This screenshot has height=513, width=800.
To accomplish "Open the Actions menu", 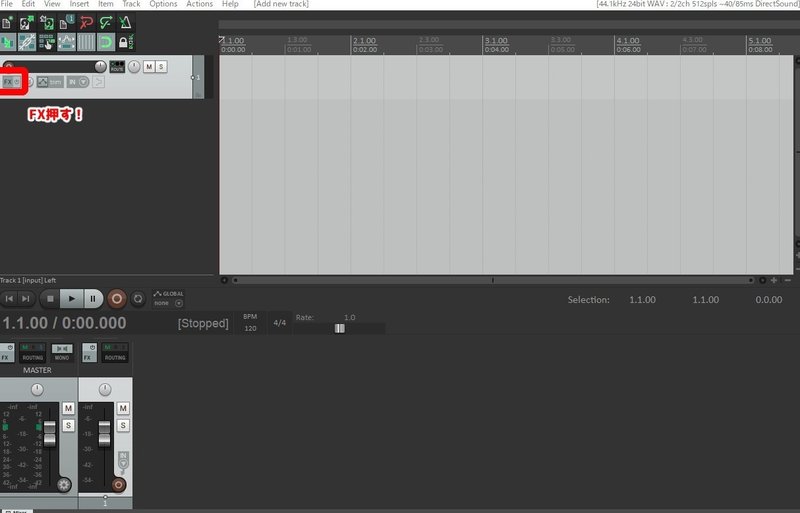I will coord(199,4).
